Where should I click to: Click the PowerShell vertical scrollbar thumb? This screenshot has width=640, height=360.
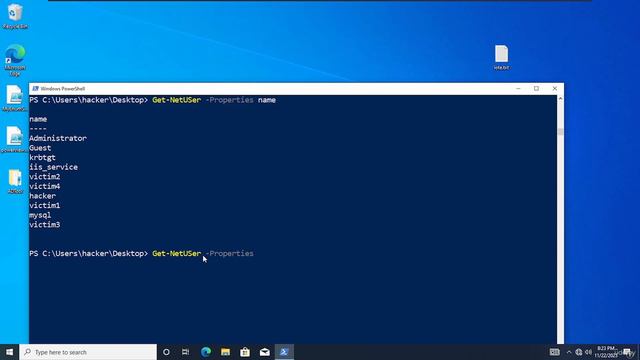pos(560,132)
